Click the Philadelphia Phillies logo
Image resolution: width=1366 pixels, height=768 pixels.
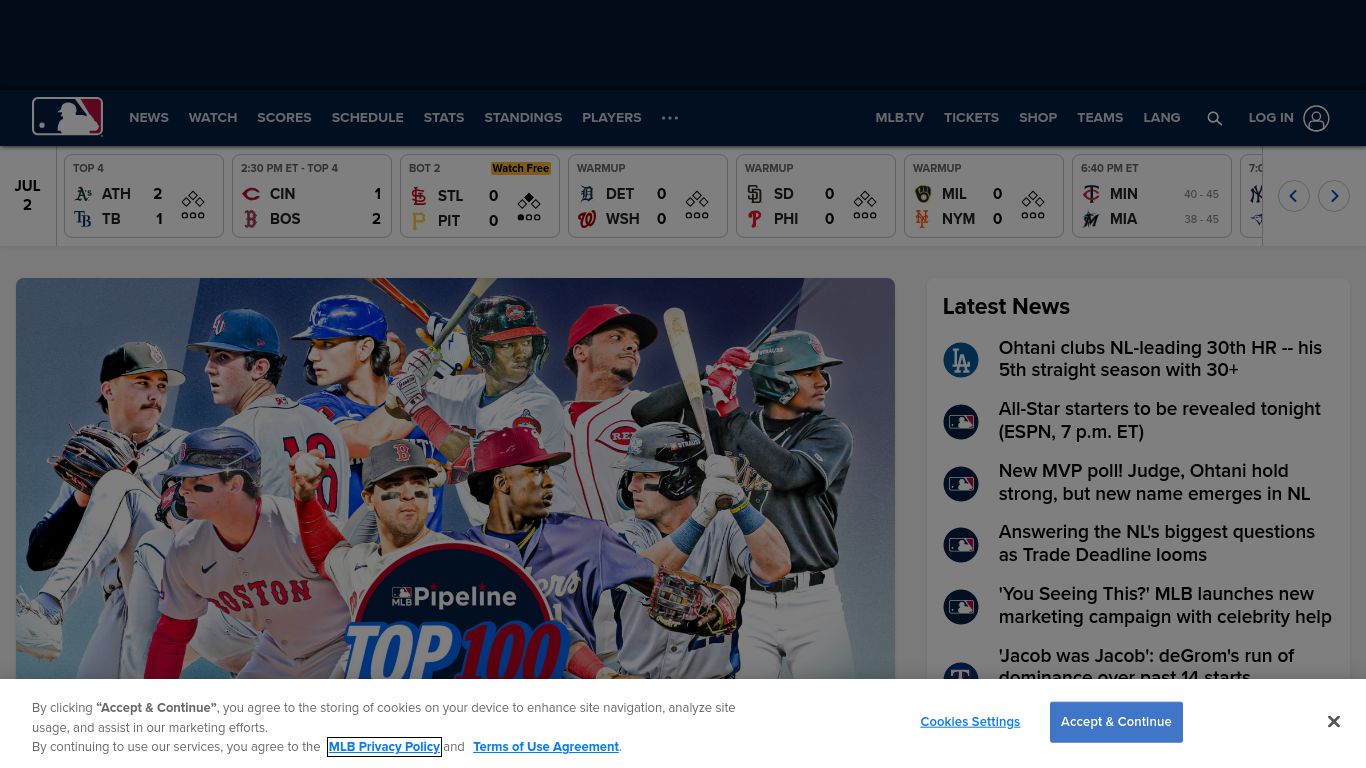(x=755, y=219)
